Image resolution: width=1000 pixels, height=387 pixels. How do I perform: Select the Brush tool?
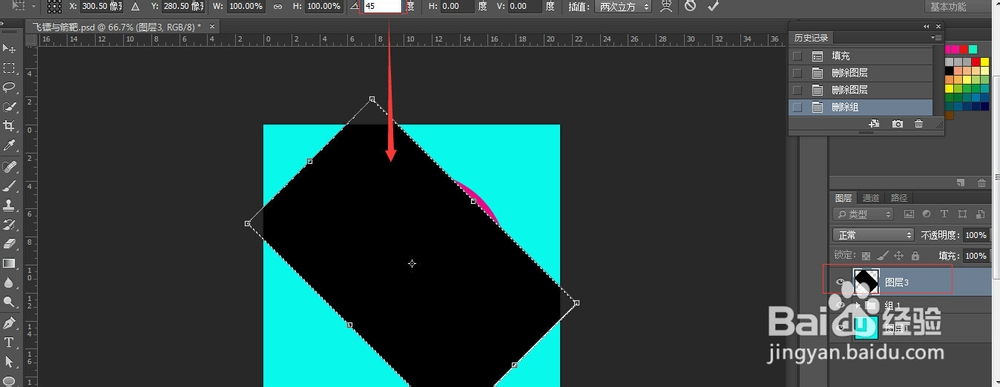[x=10, y=186]
